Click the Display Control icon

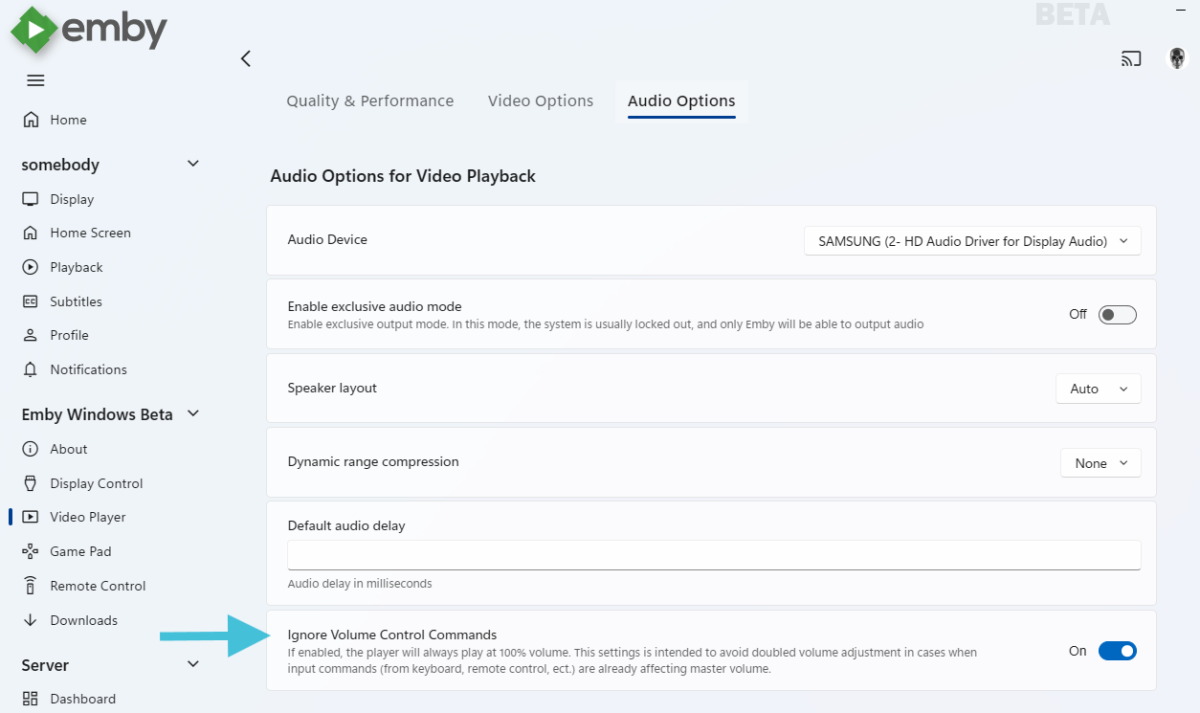pyautogui.click(x=30, y=483)
